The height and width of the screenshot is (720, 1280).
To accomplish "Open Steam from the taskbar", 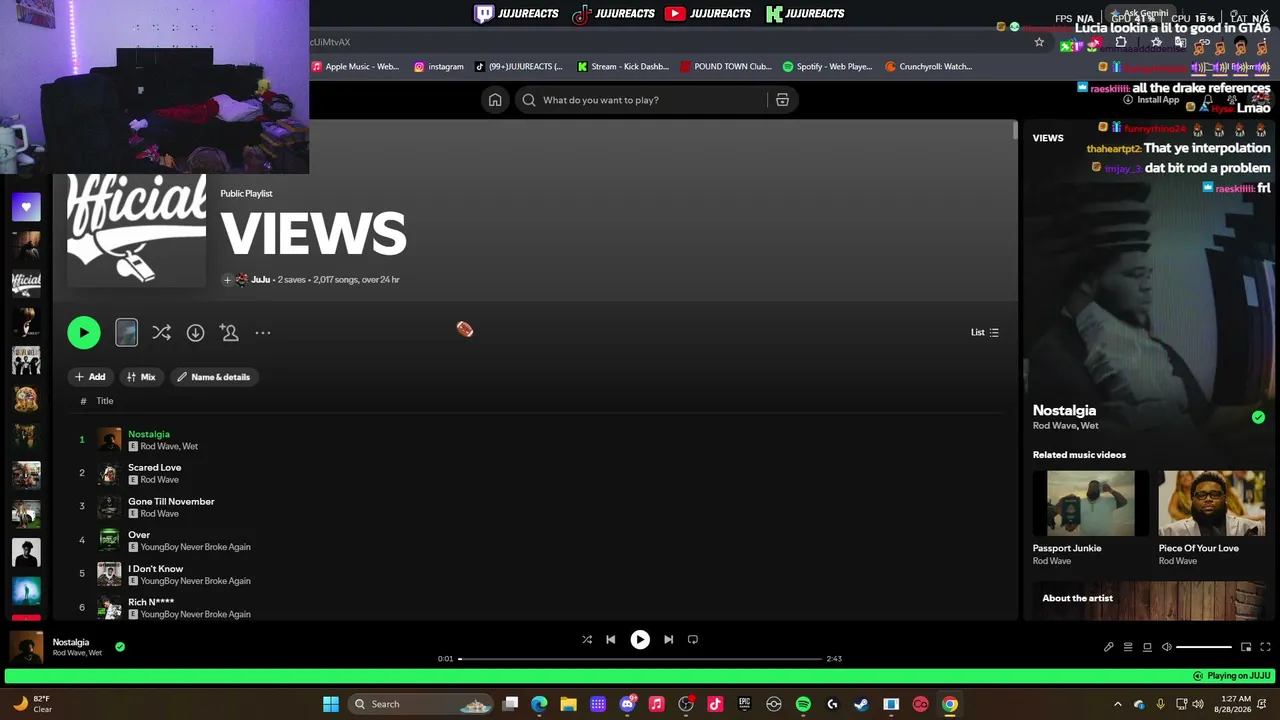I will (861, 704).
